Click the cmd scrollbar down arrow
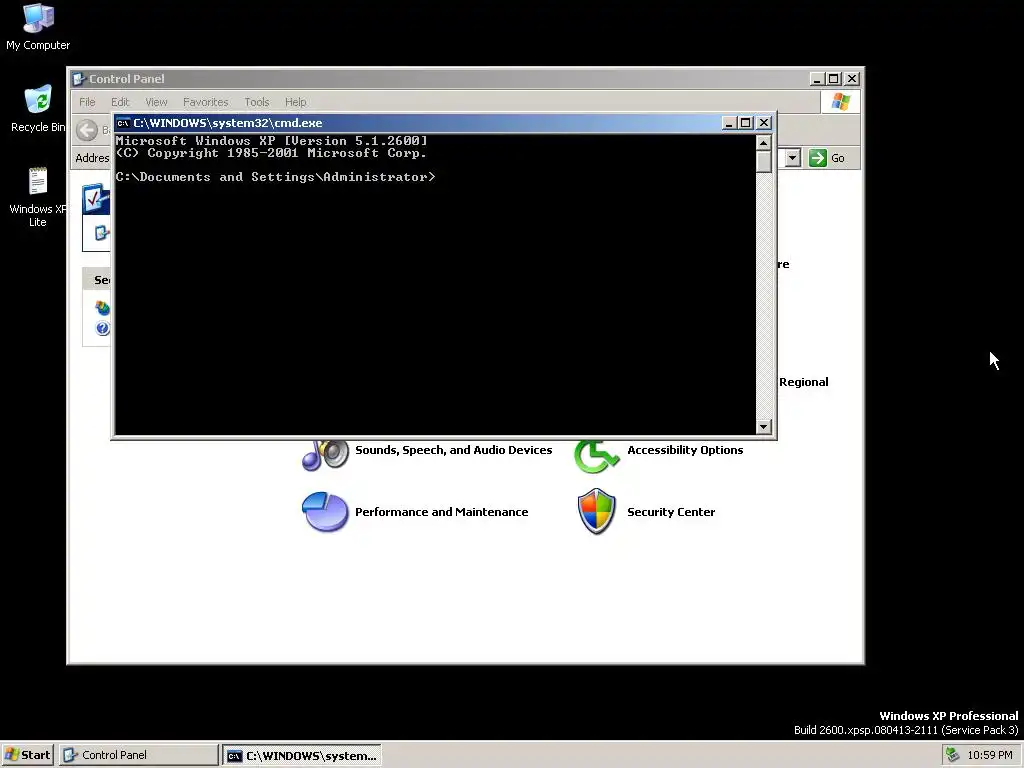Screen dimensions: 1024x768 tap(763, 427)
